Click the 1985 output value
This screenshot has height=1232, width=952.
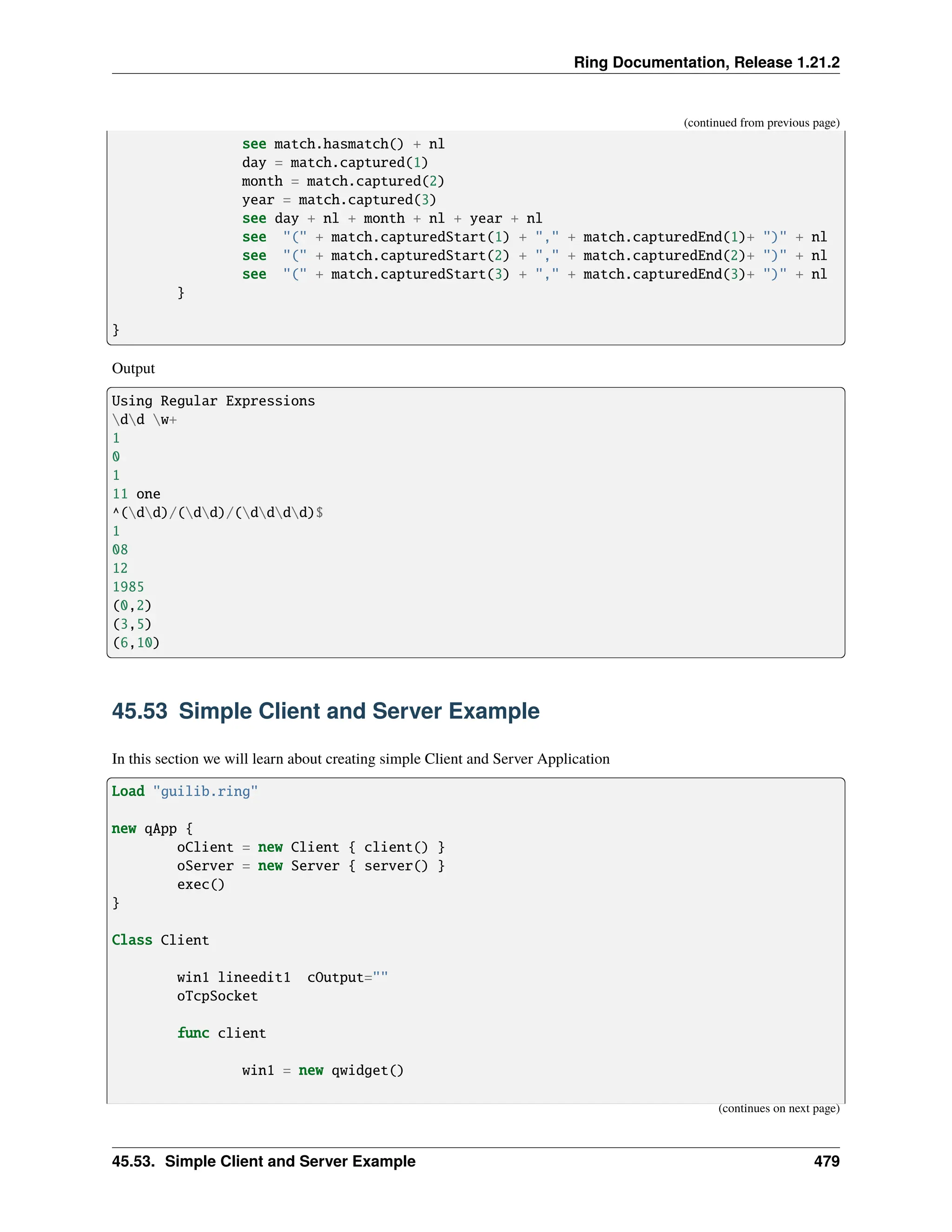[128, 587]
